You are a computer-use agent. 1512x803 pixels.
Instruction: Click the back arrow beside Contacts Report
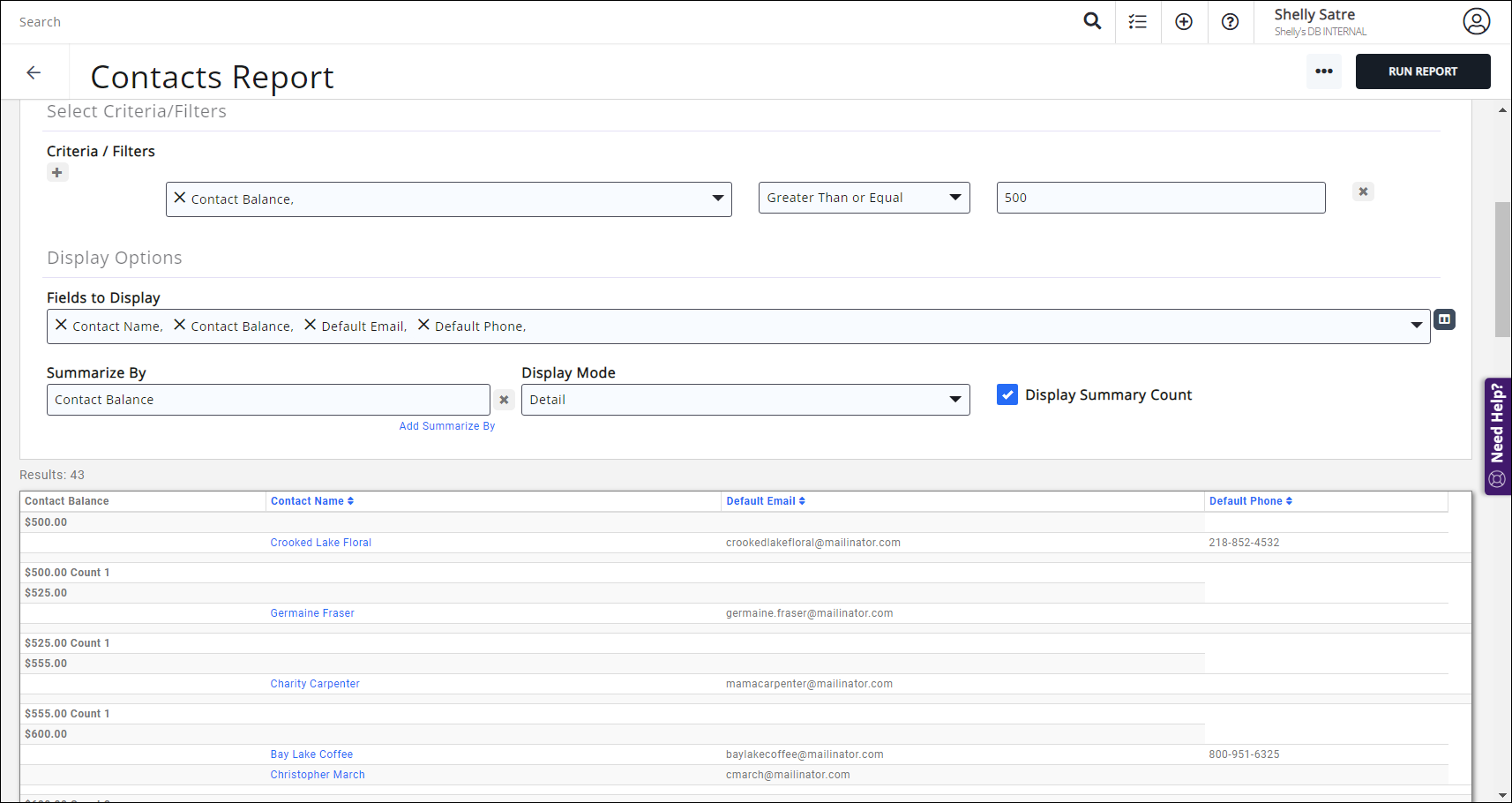coord(34,71)
